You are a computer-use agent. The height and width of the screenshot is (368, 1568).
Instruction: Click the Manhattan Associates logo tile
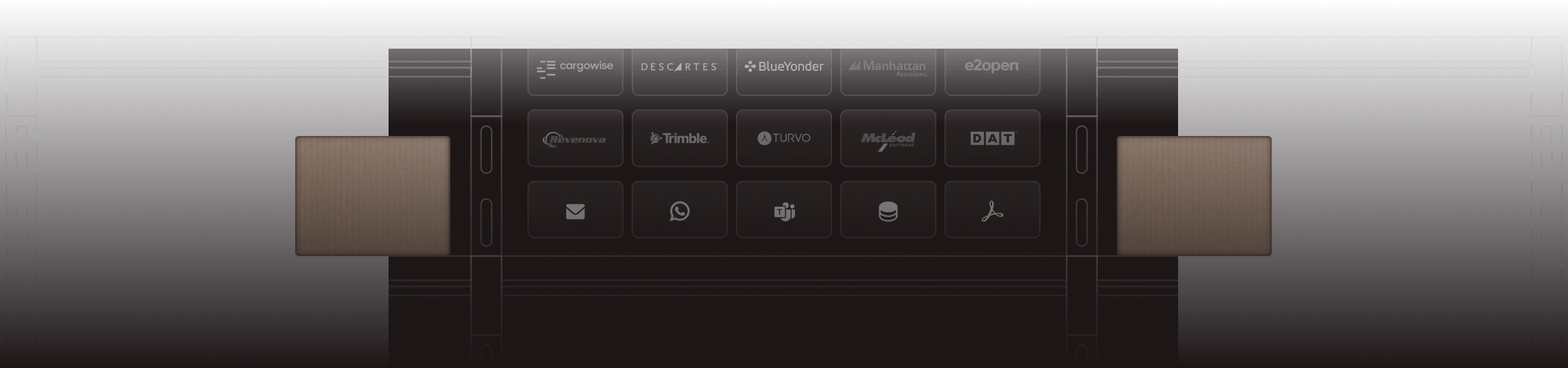[x=888, y=71]
